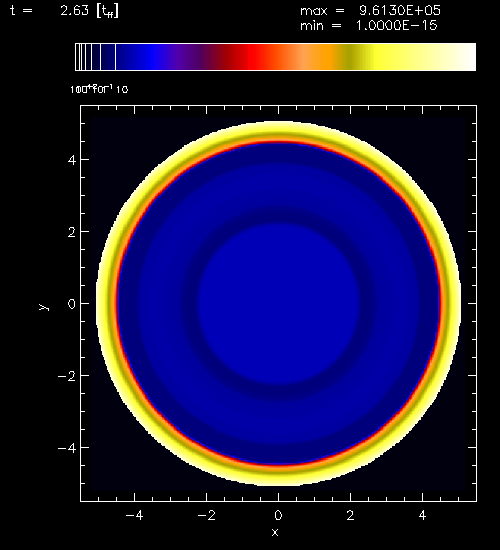
Task: Click the time readout showing 2.63
Action: click(x=74, y=11)
